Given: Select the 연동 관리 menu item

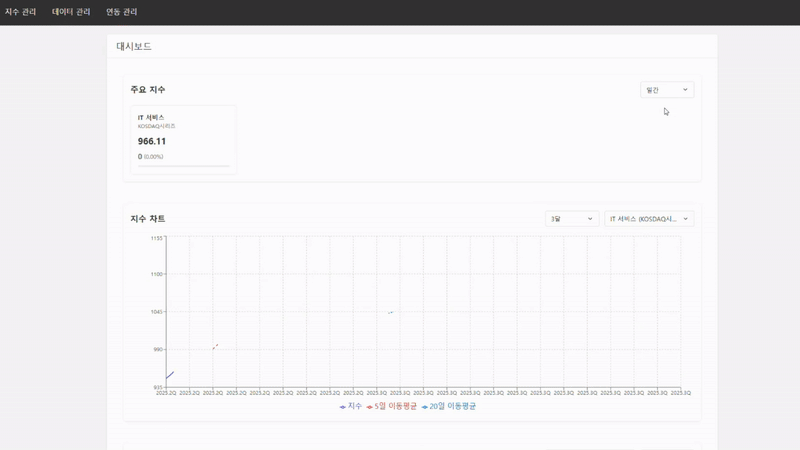Looking at the screenshot, I should click(x=122, y=12).
